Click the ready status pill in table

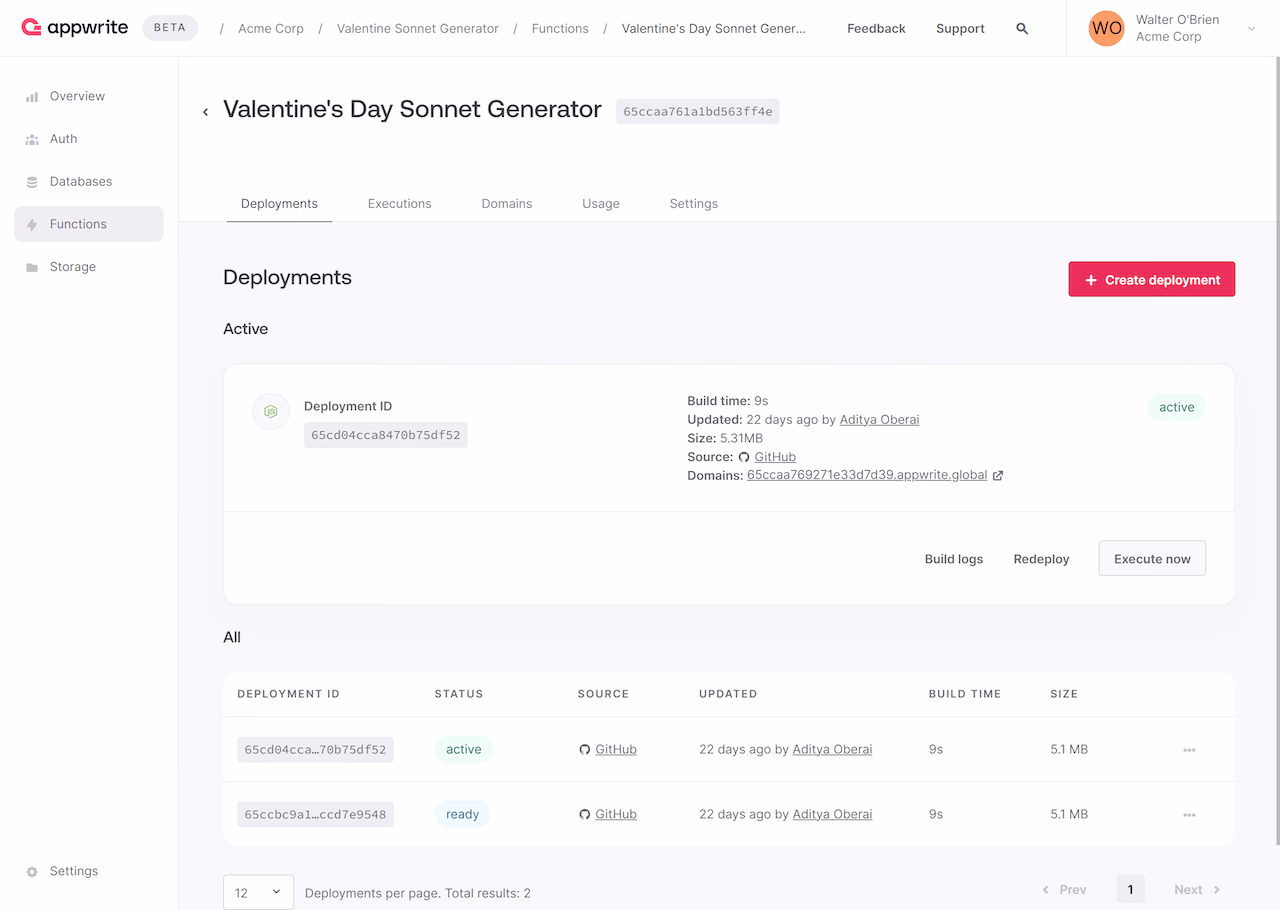click(462, 815)
